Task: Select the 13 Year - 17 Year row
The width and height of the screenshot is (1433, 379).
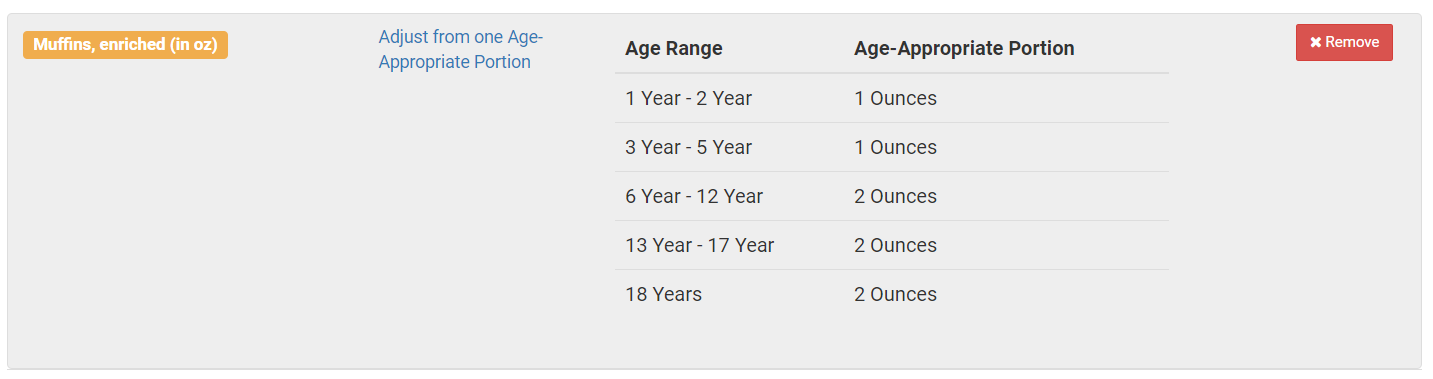Action: pos(892,245)
